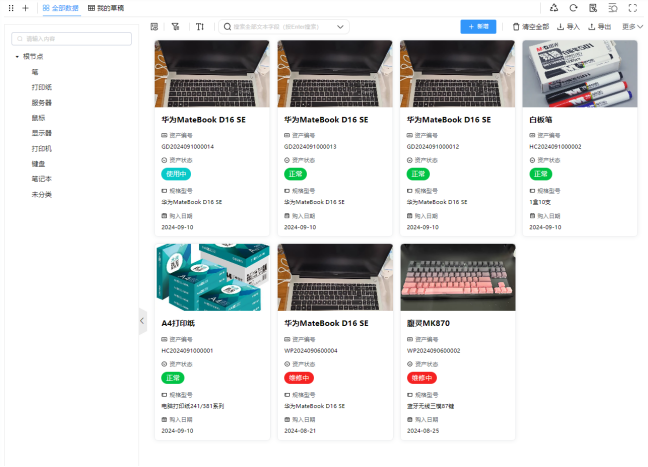
Task: Click 清空全部 to clear all
Action: (530, 27)
